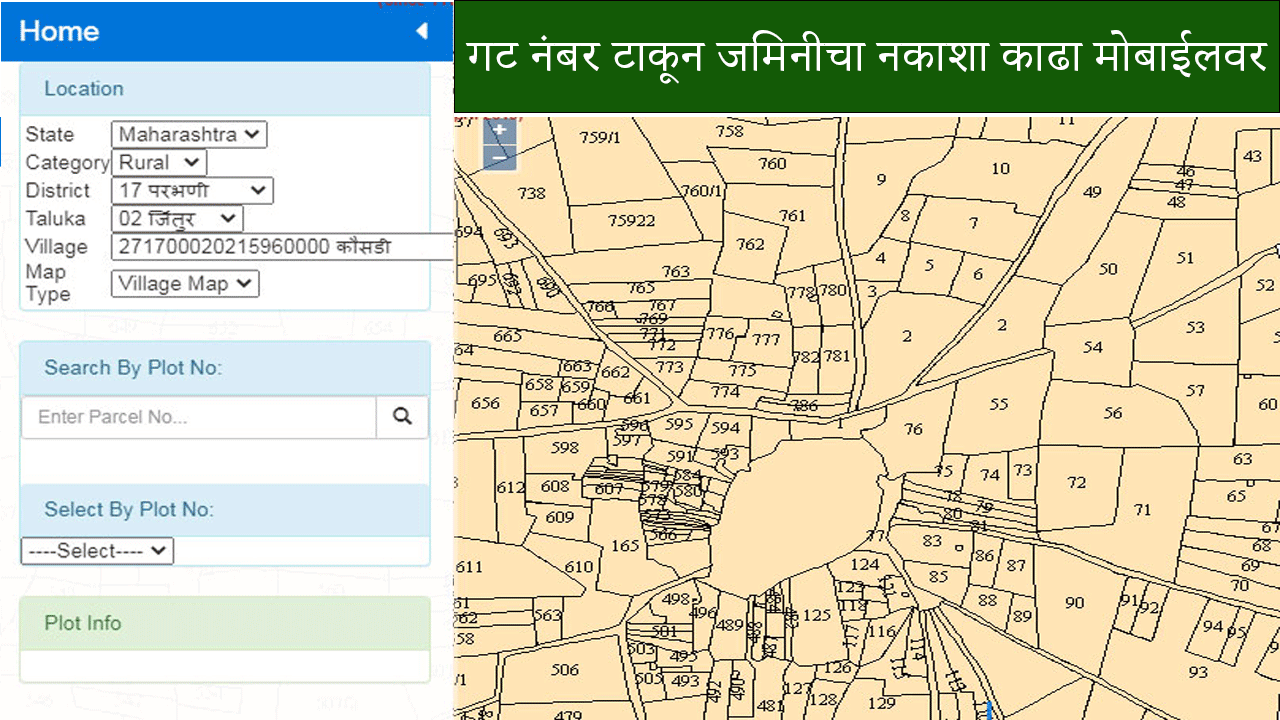The height and width of the screenshot is (720, 1280).
Task: Click plot 56 on the village map
Action: tap(1113, 412)
